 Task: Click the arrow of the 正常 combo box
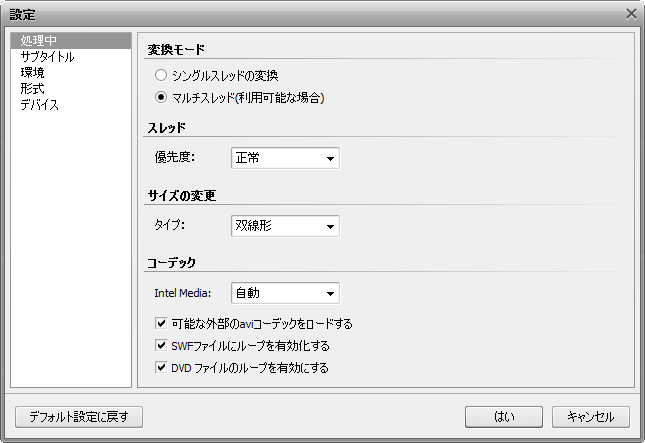coord(330,158)
